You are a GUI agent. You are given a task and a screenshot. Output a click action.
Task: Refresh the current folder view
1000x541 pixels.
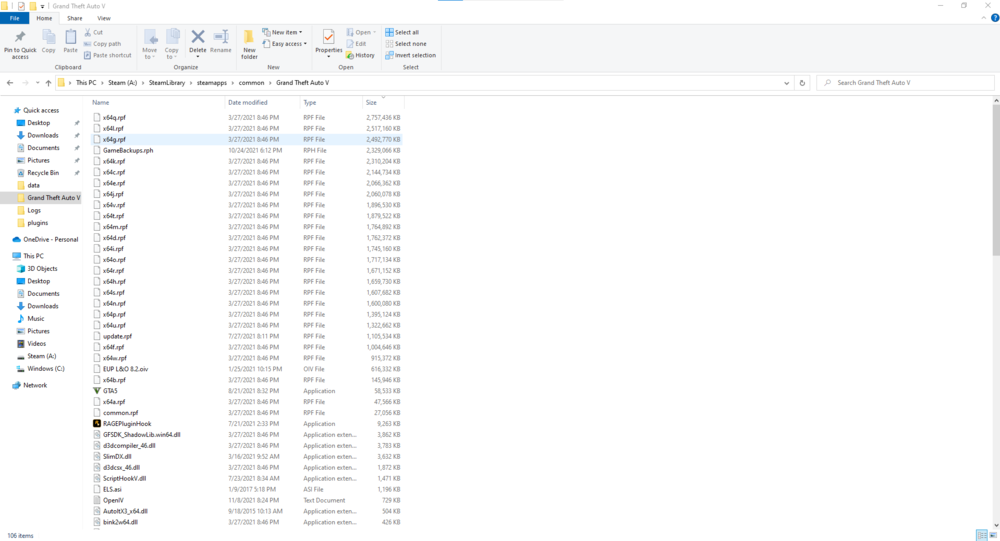(802, 83)
